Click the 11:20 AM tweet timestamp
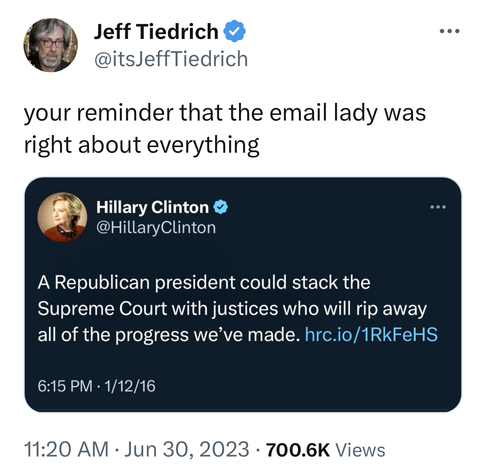486x474 pixels. coord(66,449)
